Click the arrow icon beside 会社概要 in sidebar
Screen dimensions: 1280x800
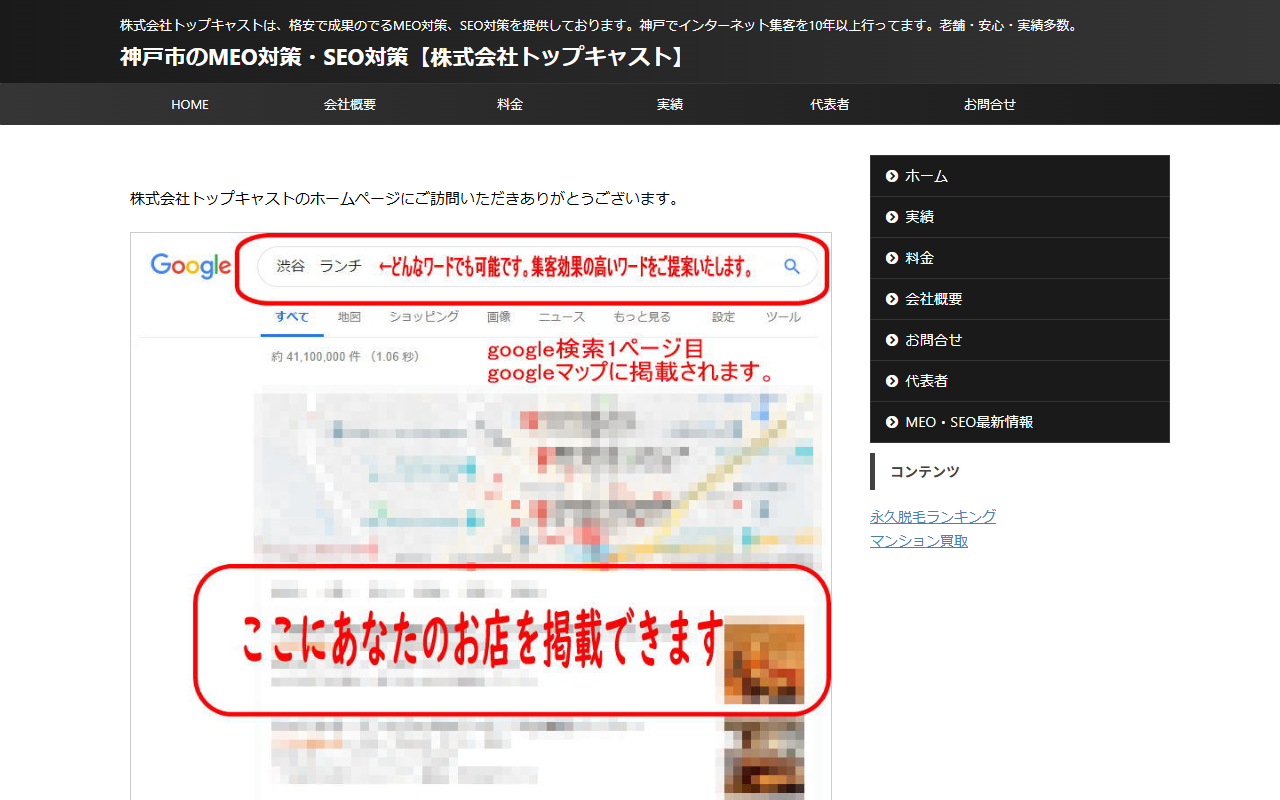coord(892,299)
